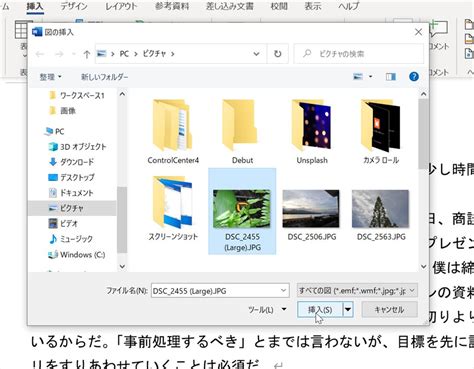Select ダウンロード in navigation pane

[x=71, y=162]
